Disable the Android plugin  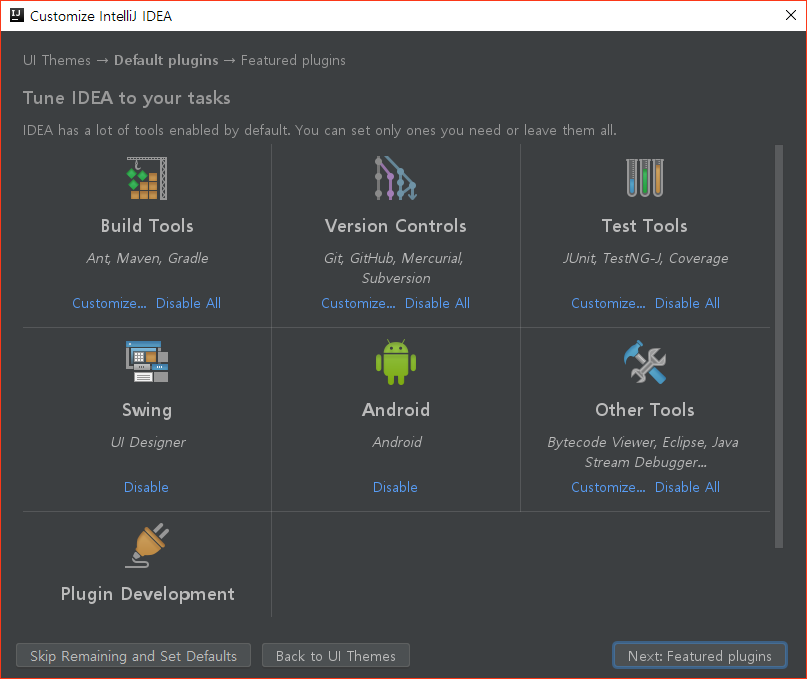(x=395, y=487)
